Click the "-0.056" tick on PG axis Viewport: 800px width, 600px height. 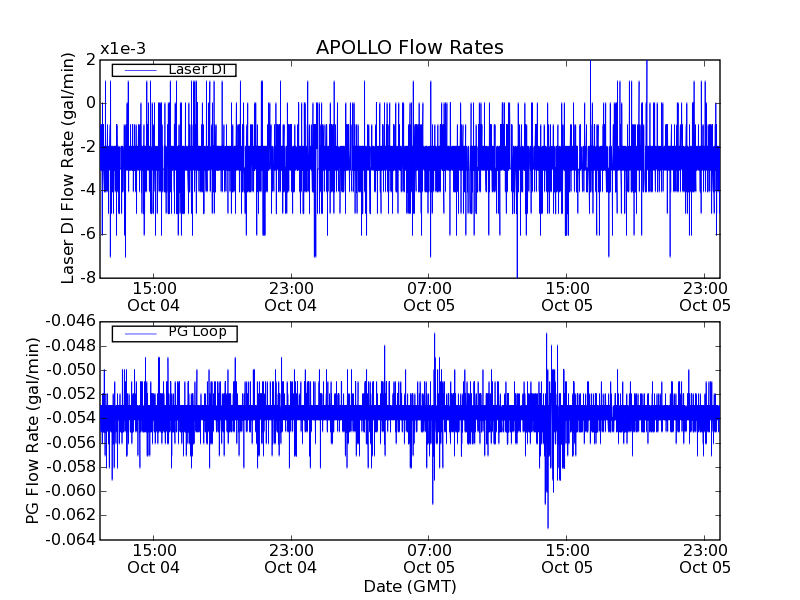70,442
